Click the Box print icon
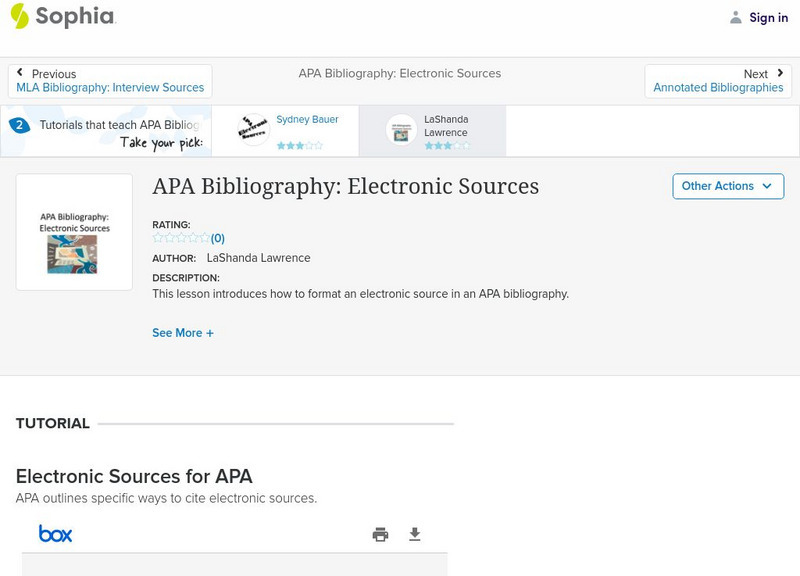 [x=380, y=534]
